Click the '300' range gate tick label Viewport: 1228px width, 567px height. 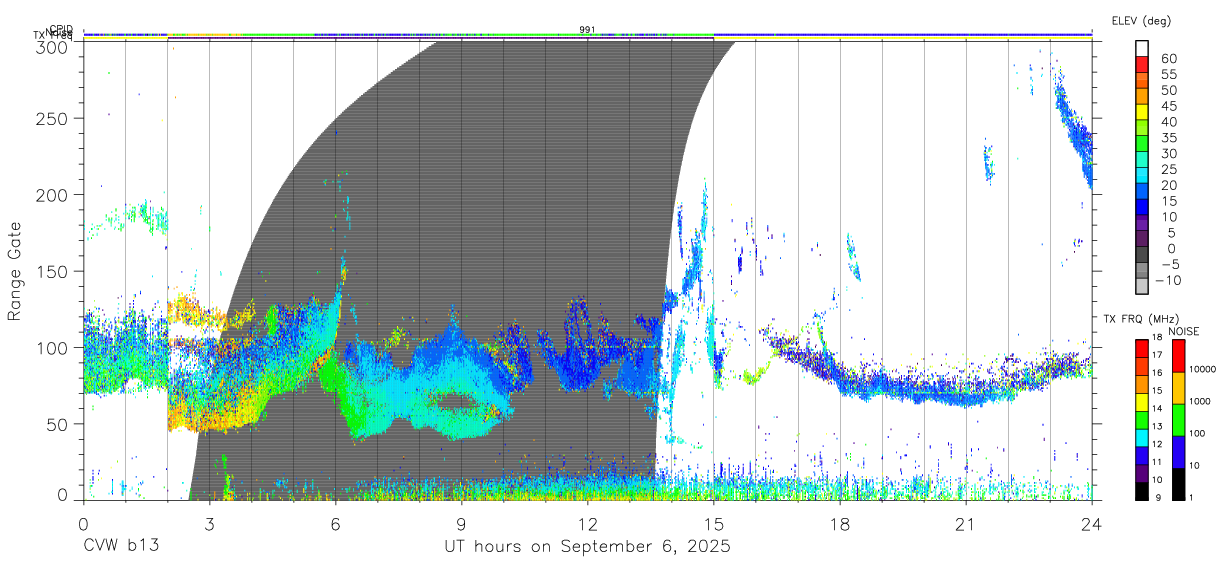pos(54,47)
